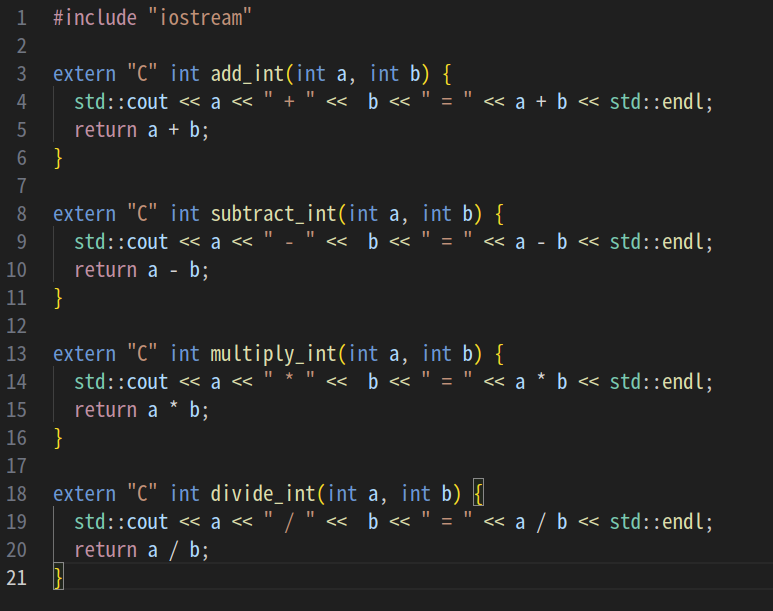Click std::endl on line 9
The image size is (773, 611).
click(x=657, y=242)
